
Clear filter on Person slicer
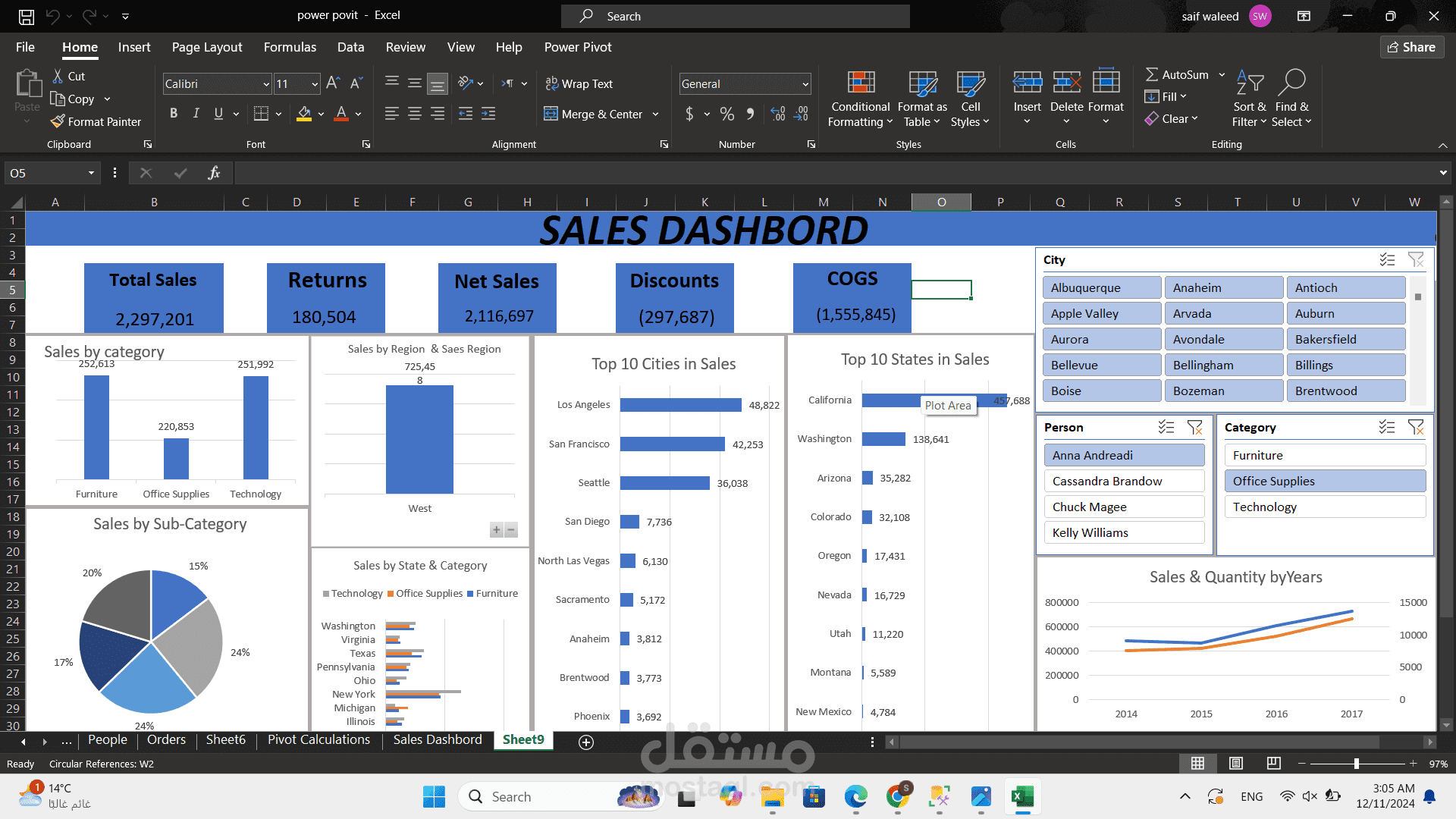tap(1195, 428)
